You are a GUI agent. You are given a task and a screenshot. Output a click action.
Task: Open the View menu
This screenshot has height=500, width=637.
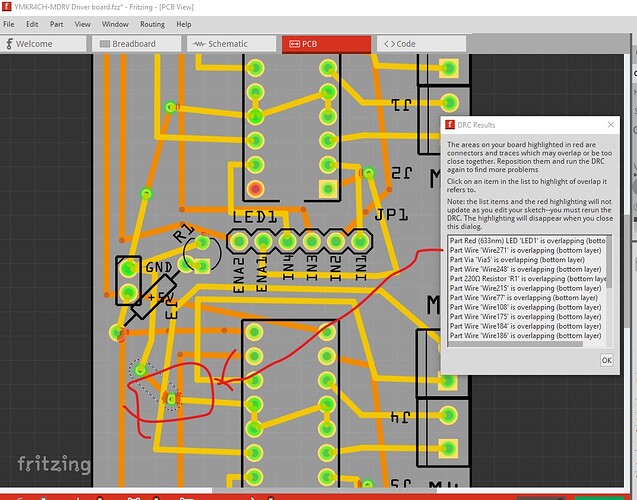82,24
